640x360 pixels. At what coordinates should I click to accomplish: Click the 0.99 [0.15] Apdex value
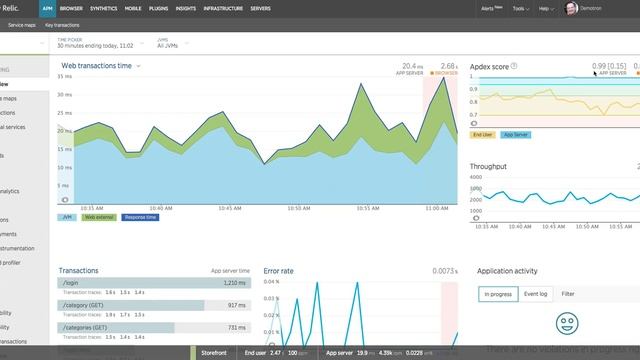pyautogui.click(x=609, y=66)
